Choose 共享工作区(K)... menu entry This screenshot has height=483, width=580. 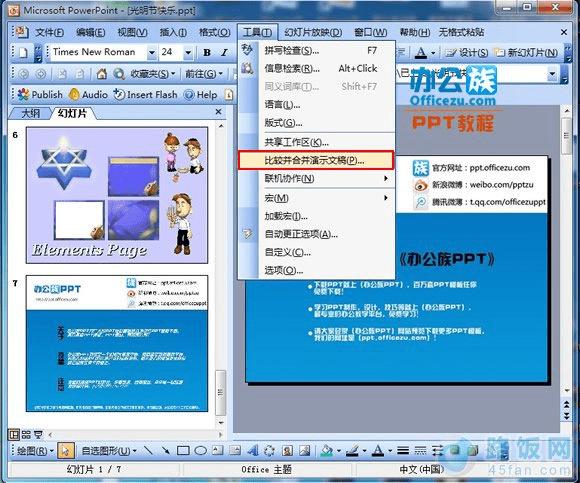click(x=317, y=142)
